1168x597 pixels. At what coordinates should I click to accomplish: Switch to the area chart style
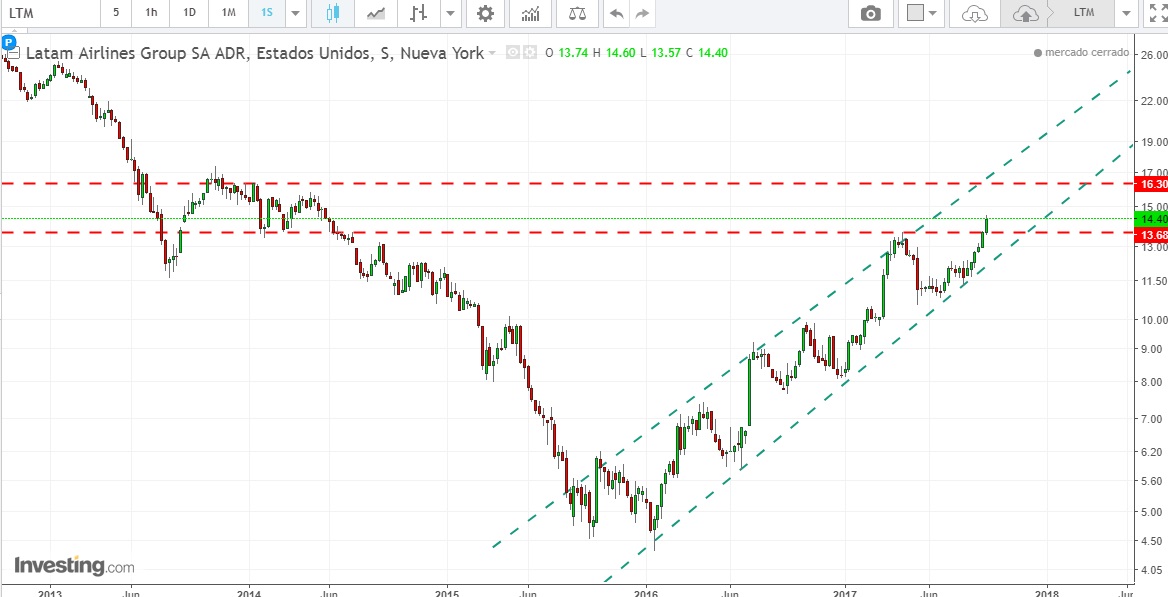pyautogui.click(x=376, y=13)
